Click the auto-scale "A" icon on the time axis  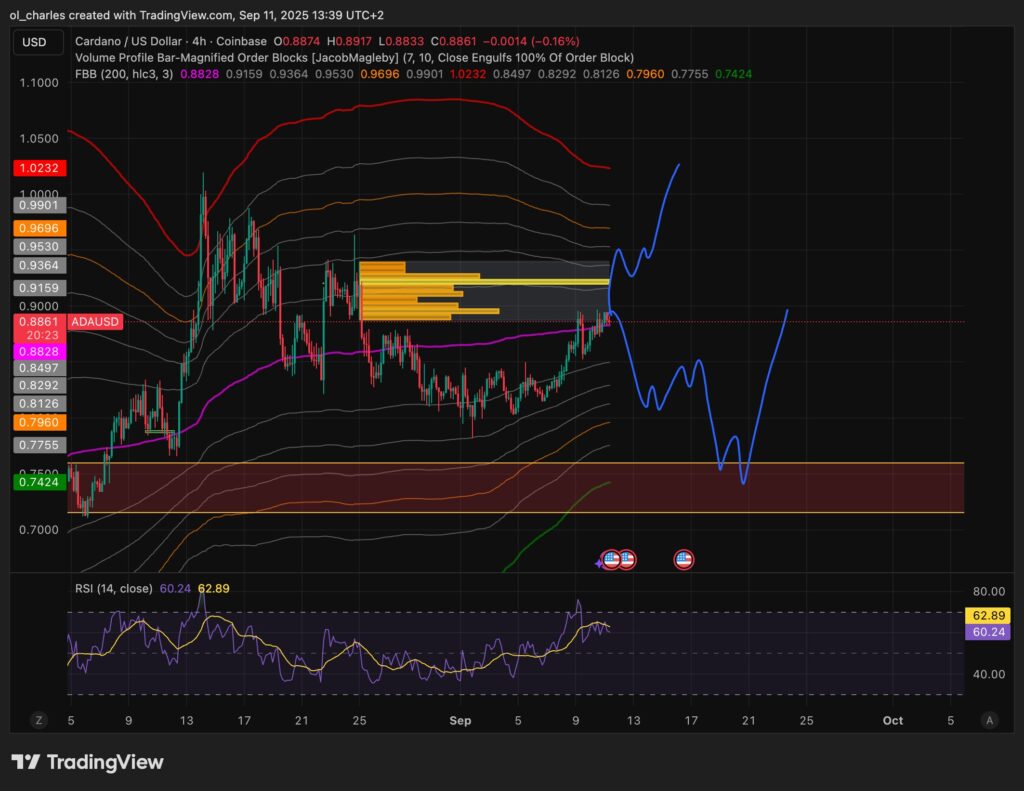point(989,720)
